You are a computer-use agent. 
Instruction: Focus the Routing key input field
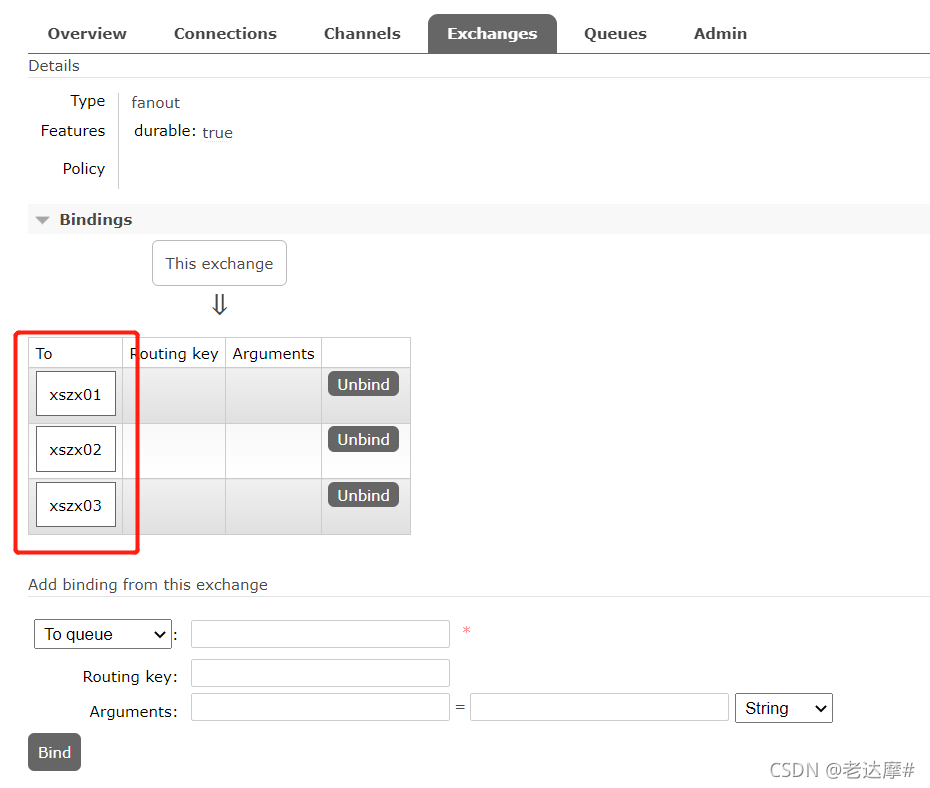coord(320,673)
